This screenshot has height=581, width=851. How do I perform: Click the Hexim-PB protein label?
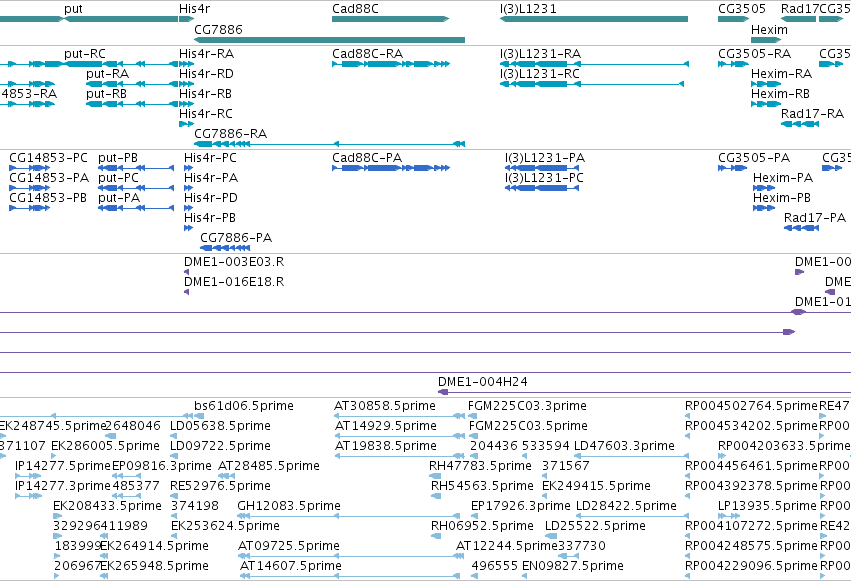(782, 198)
